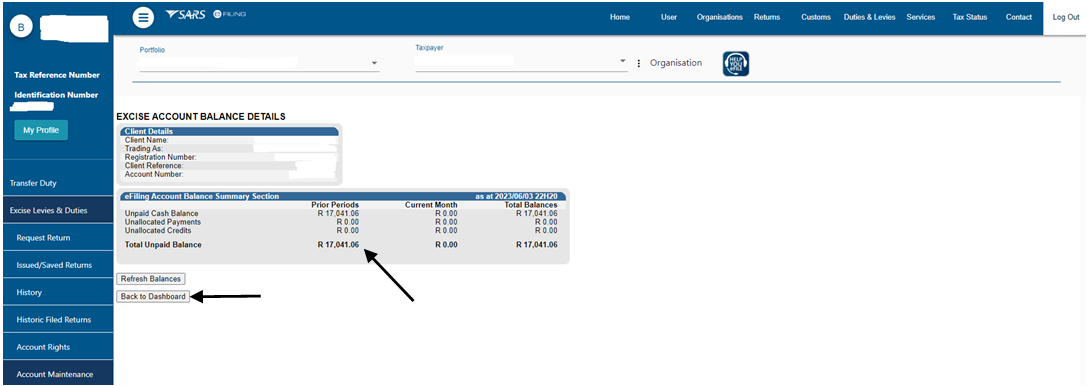This screenshot has height=386, width=1092.
Task: Open the My Profile button
Action: 41,130
